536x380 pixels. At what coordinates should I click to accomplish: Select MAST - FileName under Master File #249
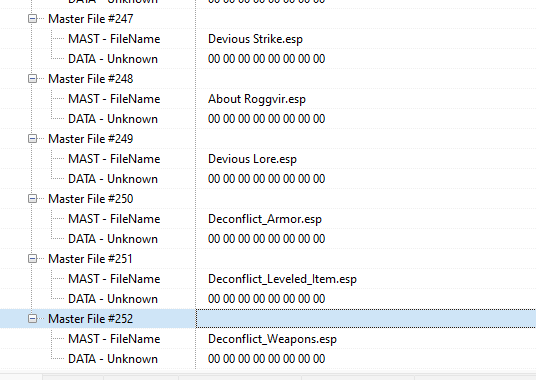[x=114, y=159]
